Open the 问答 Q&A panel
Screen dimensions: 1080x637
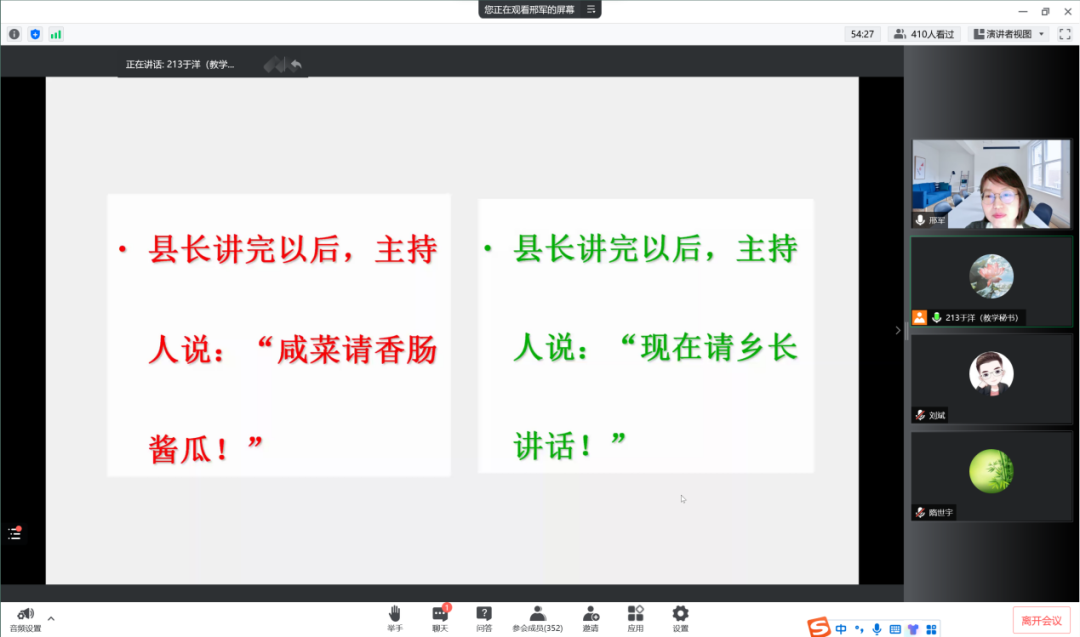tap(484, 618)
